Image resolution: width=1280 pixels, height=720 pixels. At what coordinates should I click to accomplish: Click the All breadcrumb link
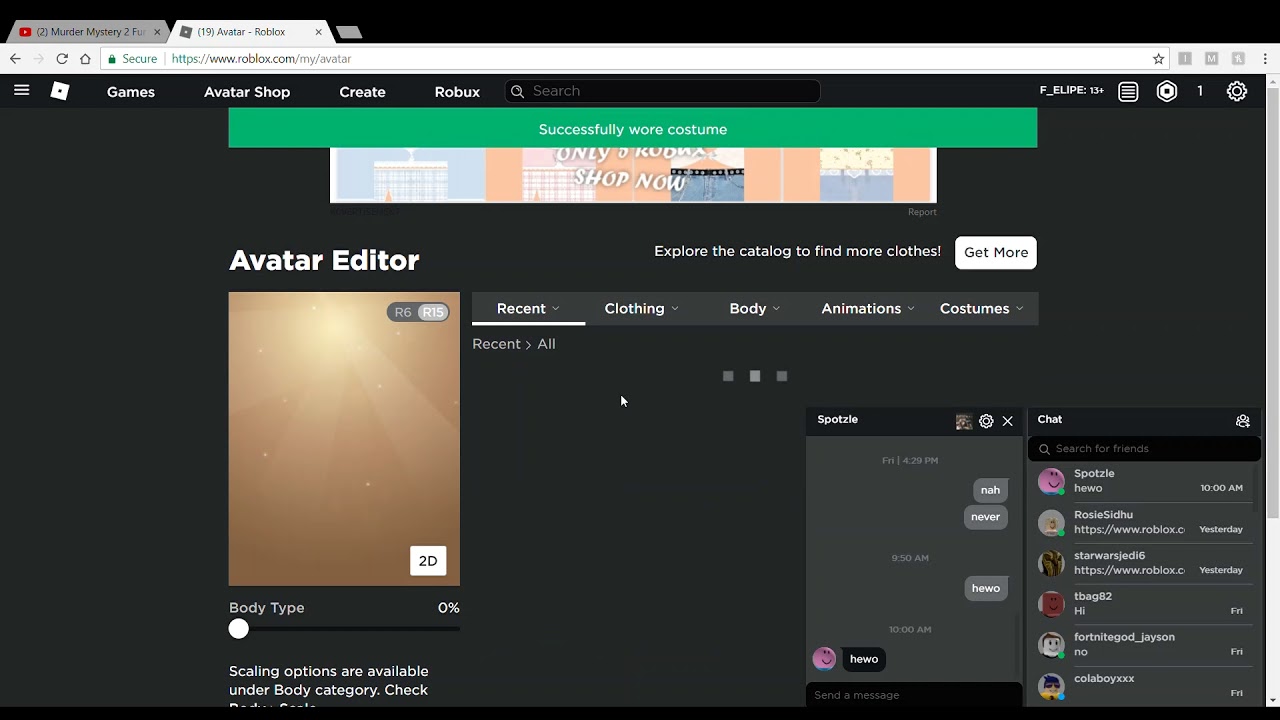tap(546, 344)
